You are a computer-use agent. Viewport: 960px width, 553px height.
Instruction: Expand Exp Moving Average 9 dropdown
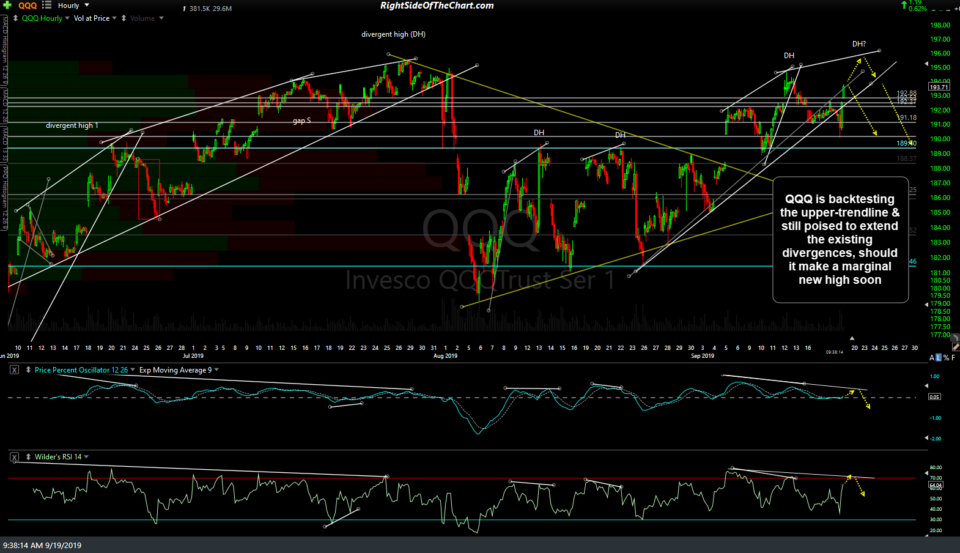click(x=216, y=370)
